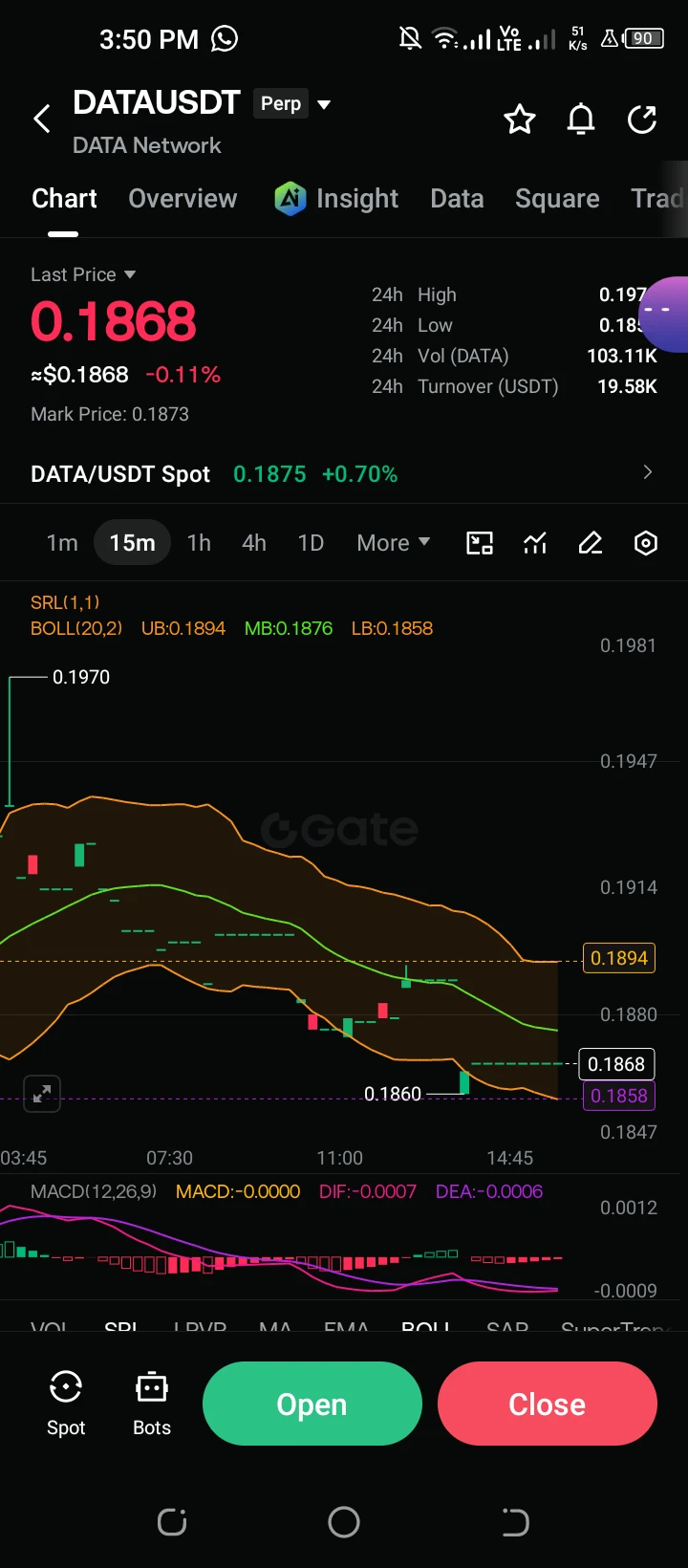
Task: Tap Android back navigation button
Action: 515,1522
